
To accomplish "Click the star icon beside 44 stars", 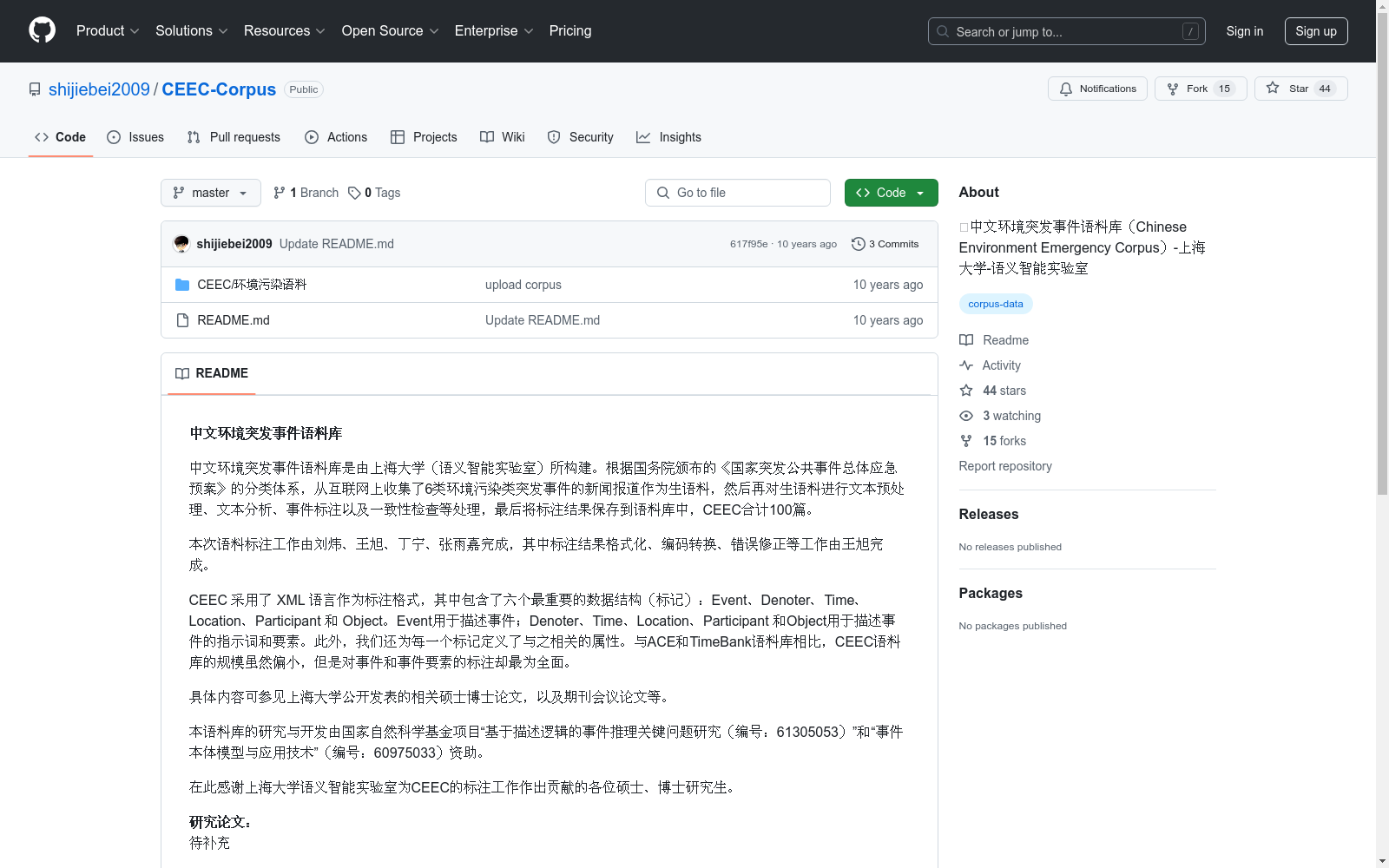I will click(966, 391).
